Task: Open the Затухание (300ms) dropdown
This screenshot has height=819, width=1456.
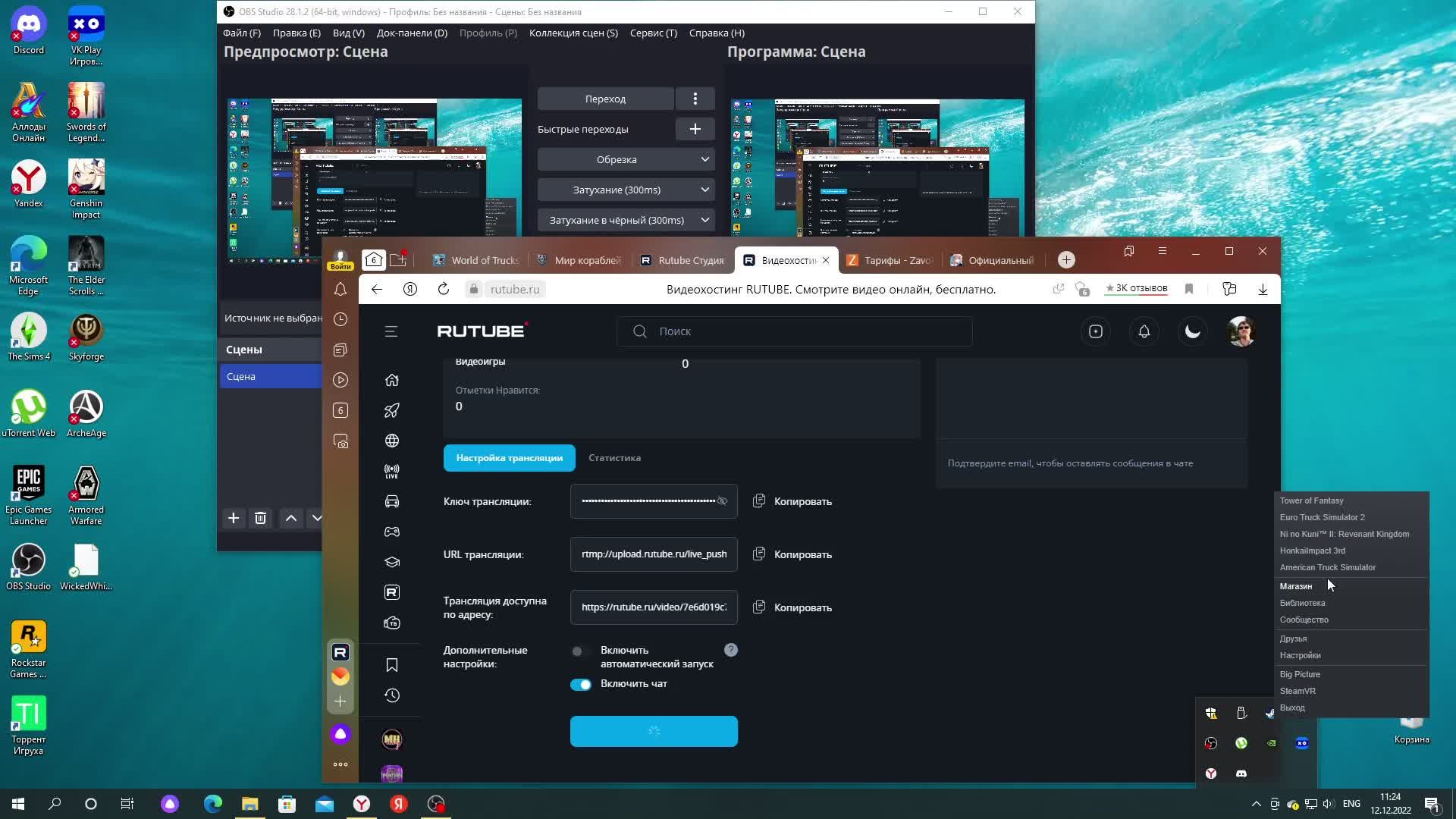Action: coord(626,190)
